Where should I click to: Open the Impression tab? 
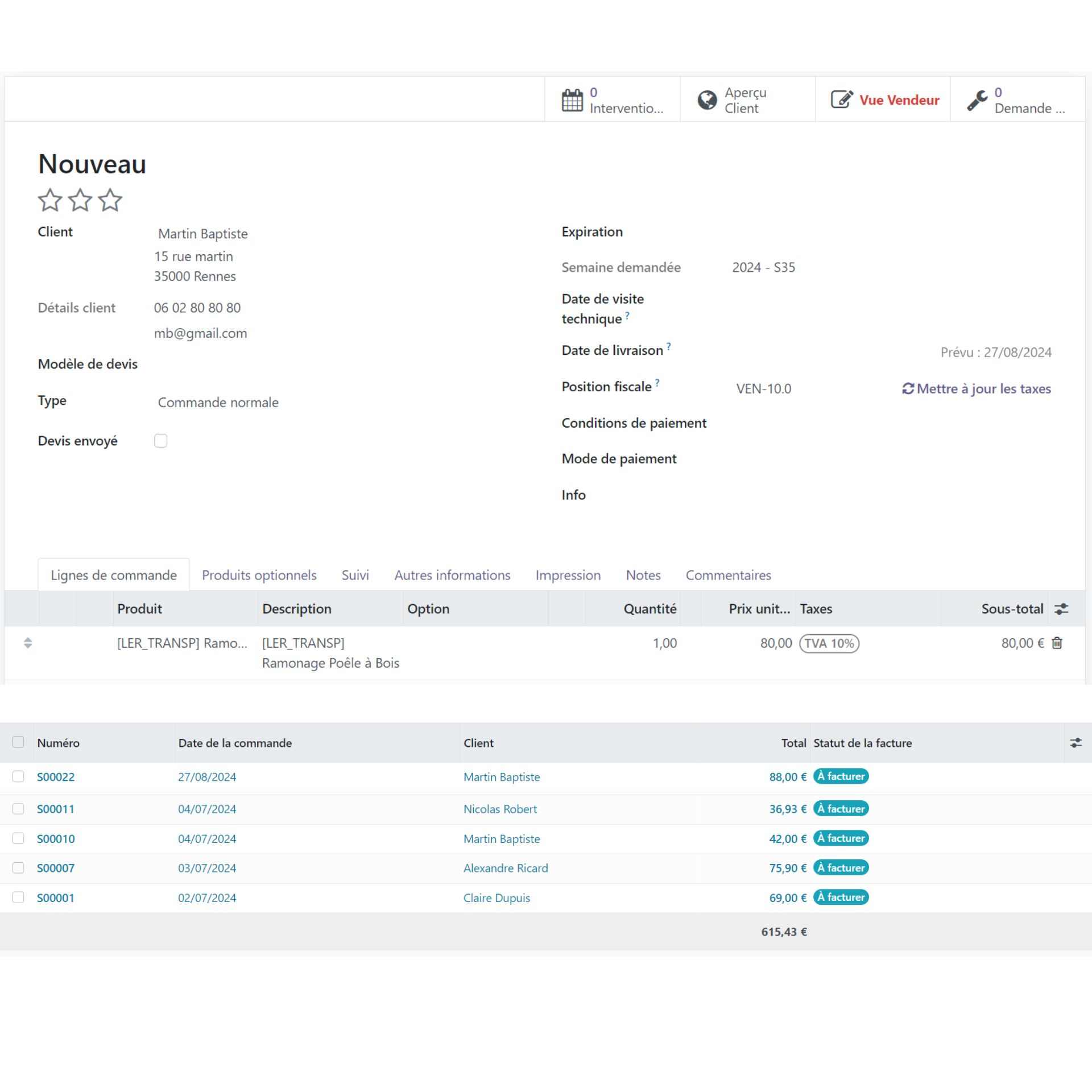(568, 575)
